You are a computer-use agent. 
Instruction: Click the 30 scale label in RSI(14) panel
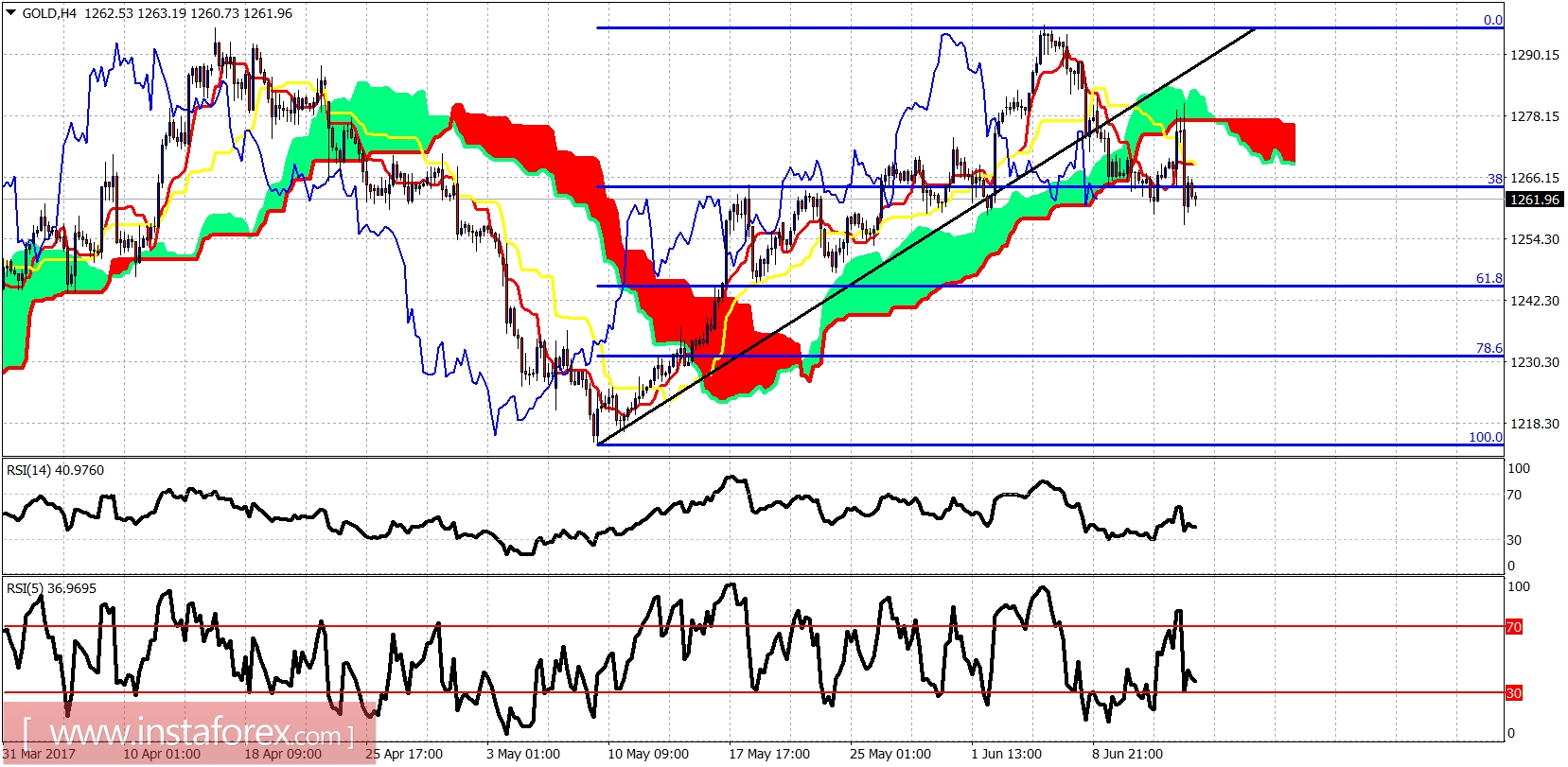tap(1514, 540)
